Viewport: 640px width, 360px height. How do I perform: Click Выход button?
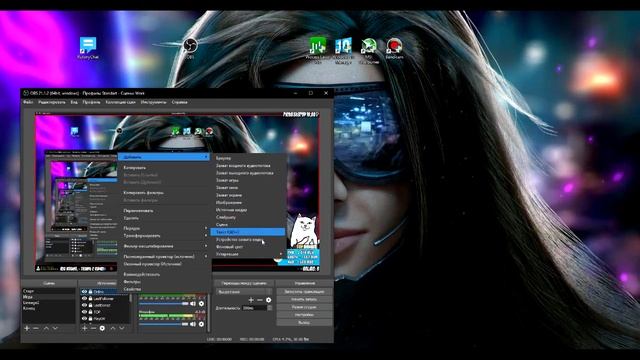304,323
